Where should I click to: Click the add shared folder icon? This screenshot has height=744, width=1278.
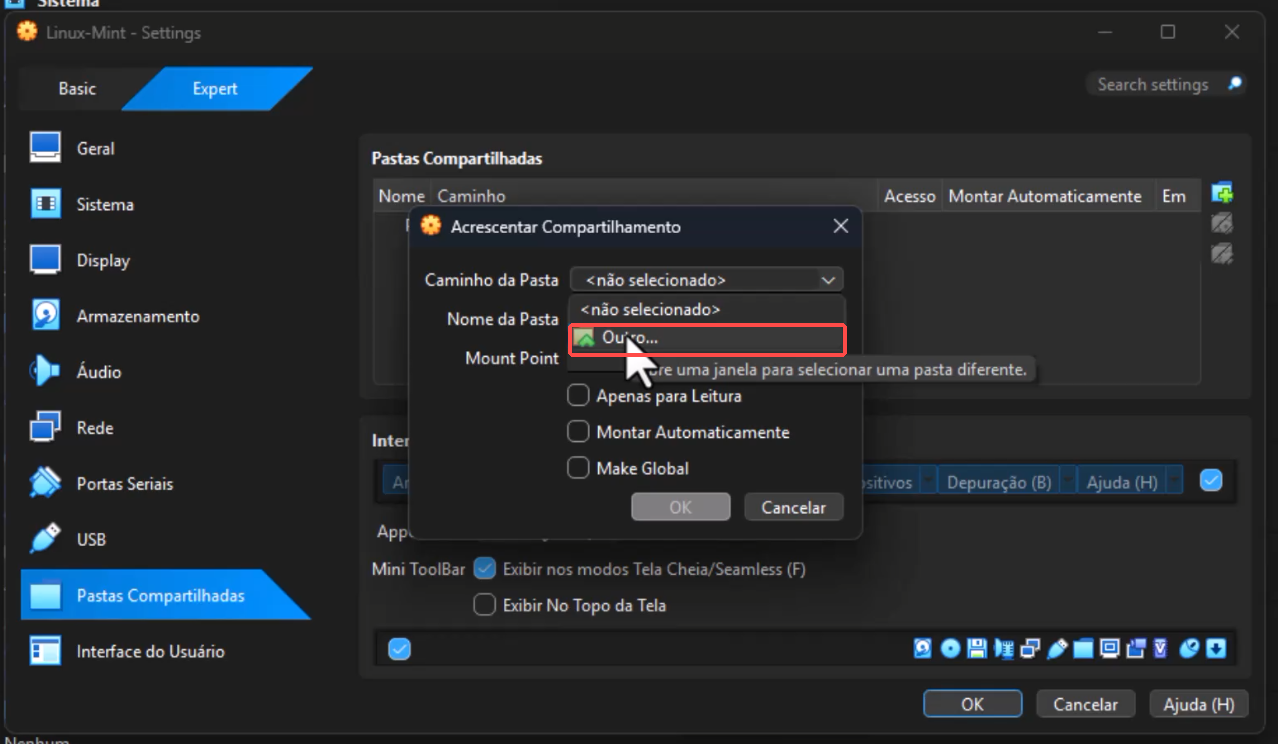tap(1221, 193)
